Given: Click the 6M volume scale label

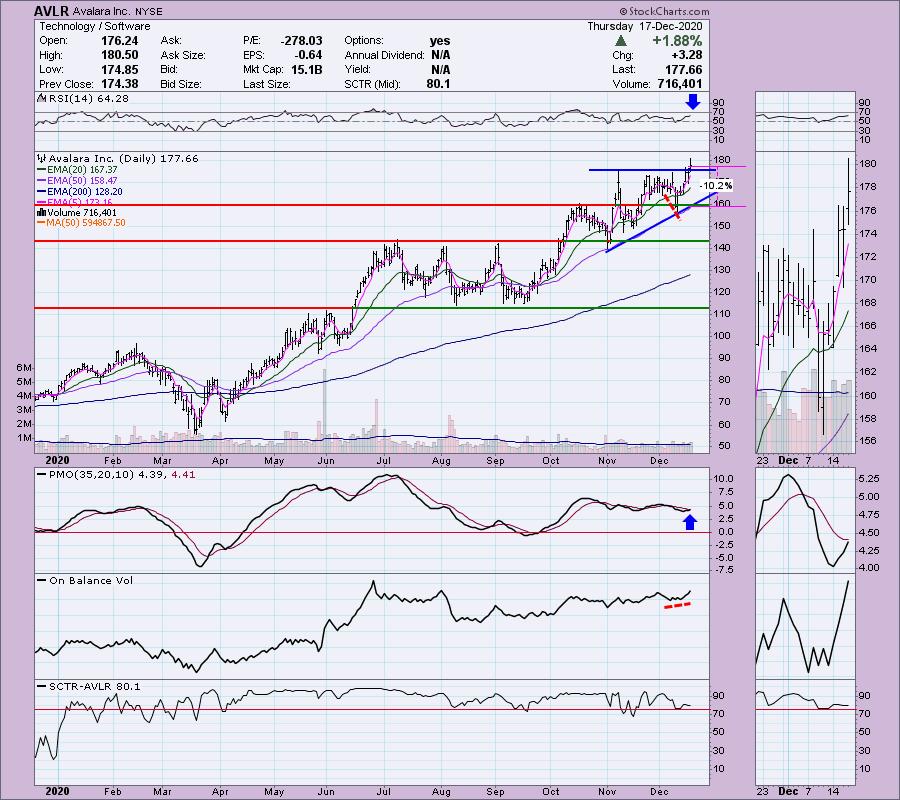Looking at the screenshot, I should coord(24,368).
